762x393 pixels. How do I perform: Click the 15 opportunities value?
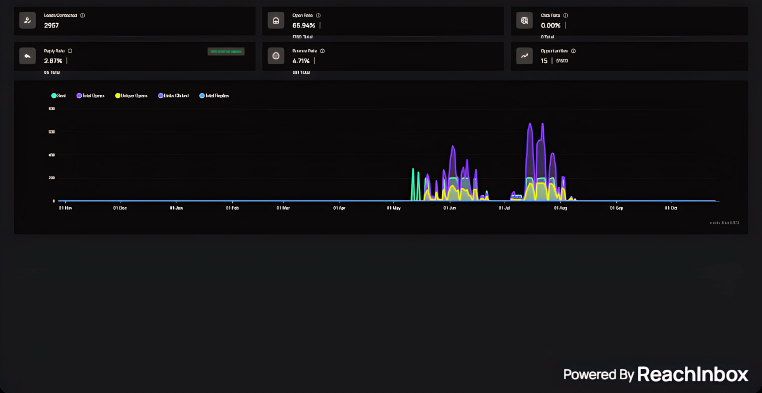(544, 61)
